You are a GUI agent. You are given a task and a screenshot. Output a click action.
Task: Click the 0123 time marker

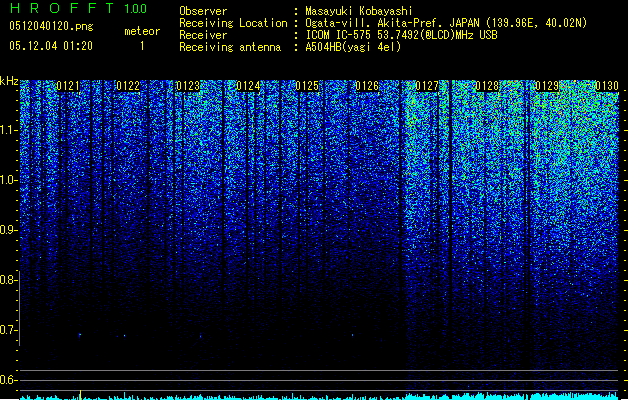[x=188, y=86]
